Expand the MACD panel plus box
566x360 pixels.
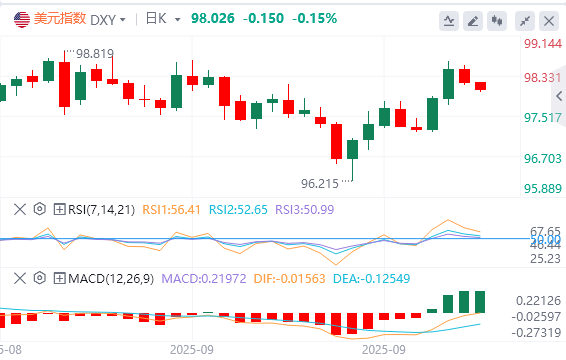tap(59, 278)
